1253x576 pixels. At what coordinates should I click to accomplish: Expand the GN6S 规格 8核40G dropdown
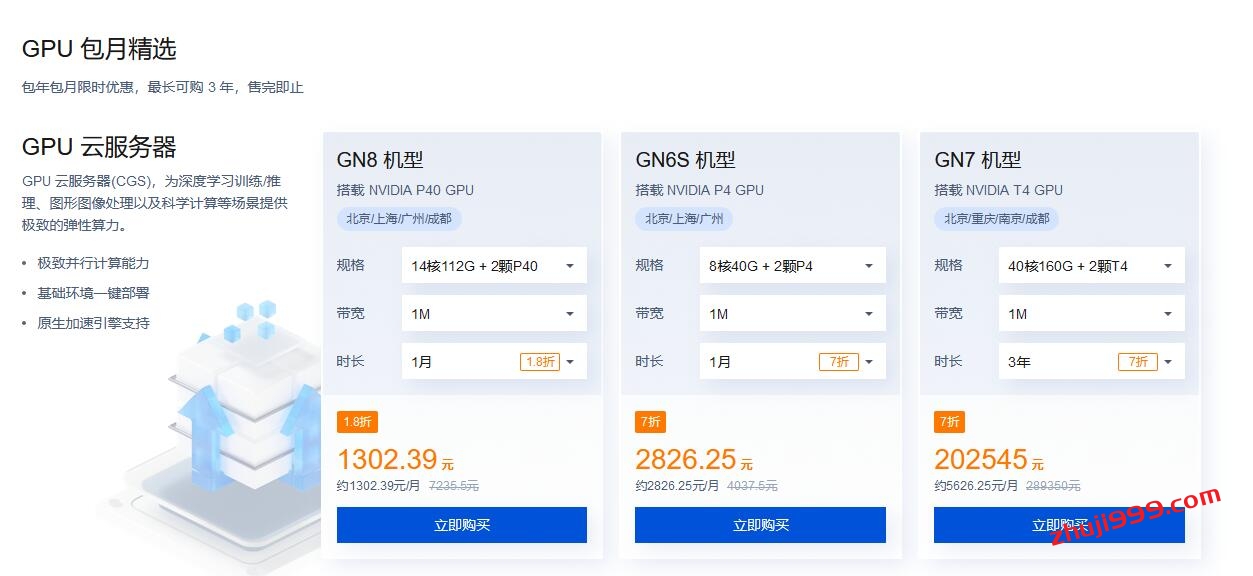[x=792, y=266]
